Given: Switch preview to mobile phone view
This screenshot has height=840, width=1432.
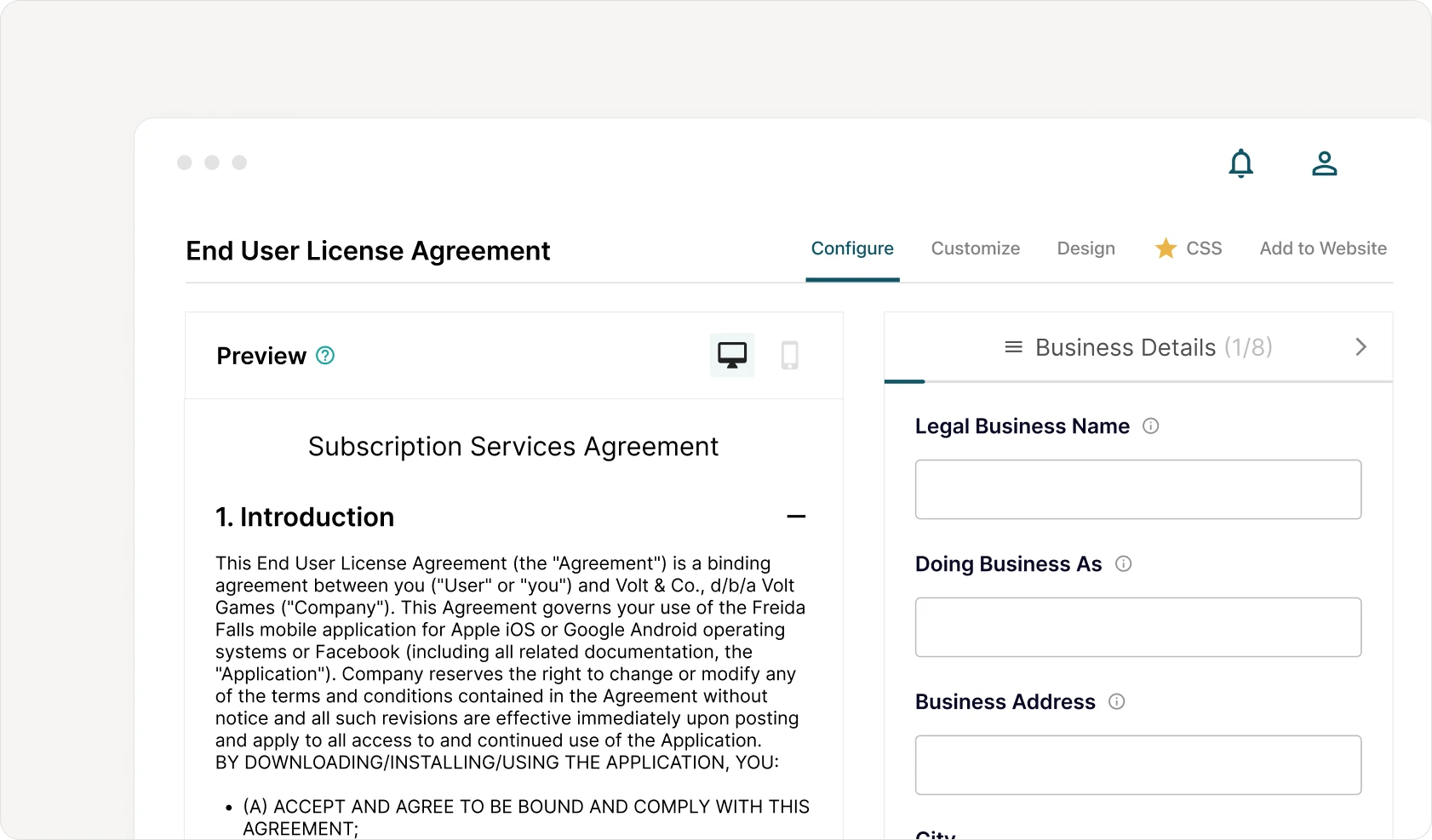Looking at the screenshot, I should [790, 355].
